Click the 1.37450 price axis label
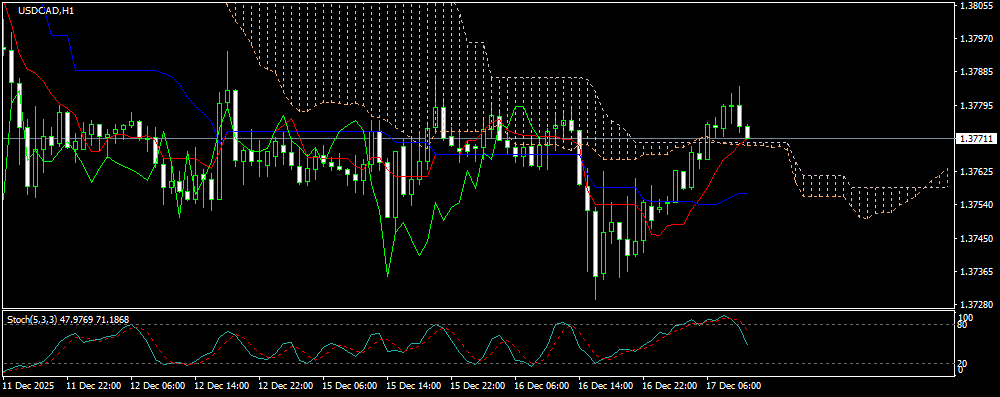1000x397 pixels. [x=977, y=239]
